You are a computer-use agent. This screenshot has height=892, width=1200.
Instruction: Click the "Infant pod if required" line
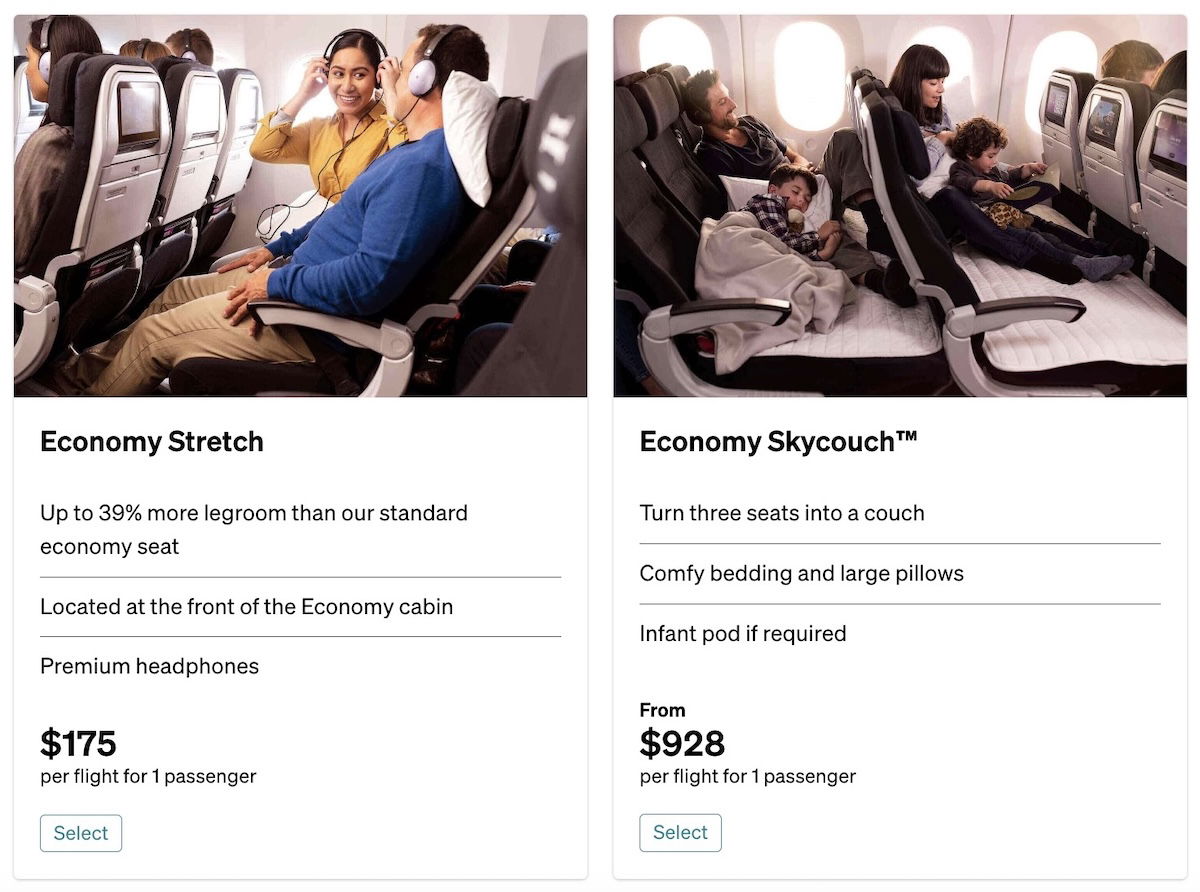pyautogui.click(x=743, y=633)
